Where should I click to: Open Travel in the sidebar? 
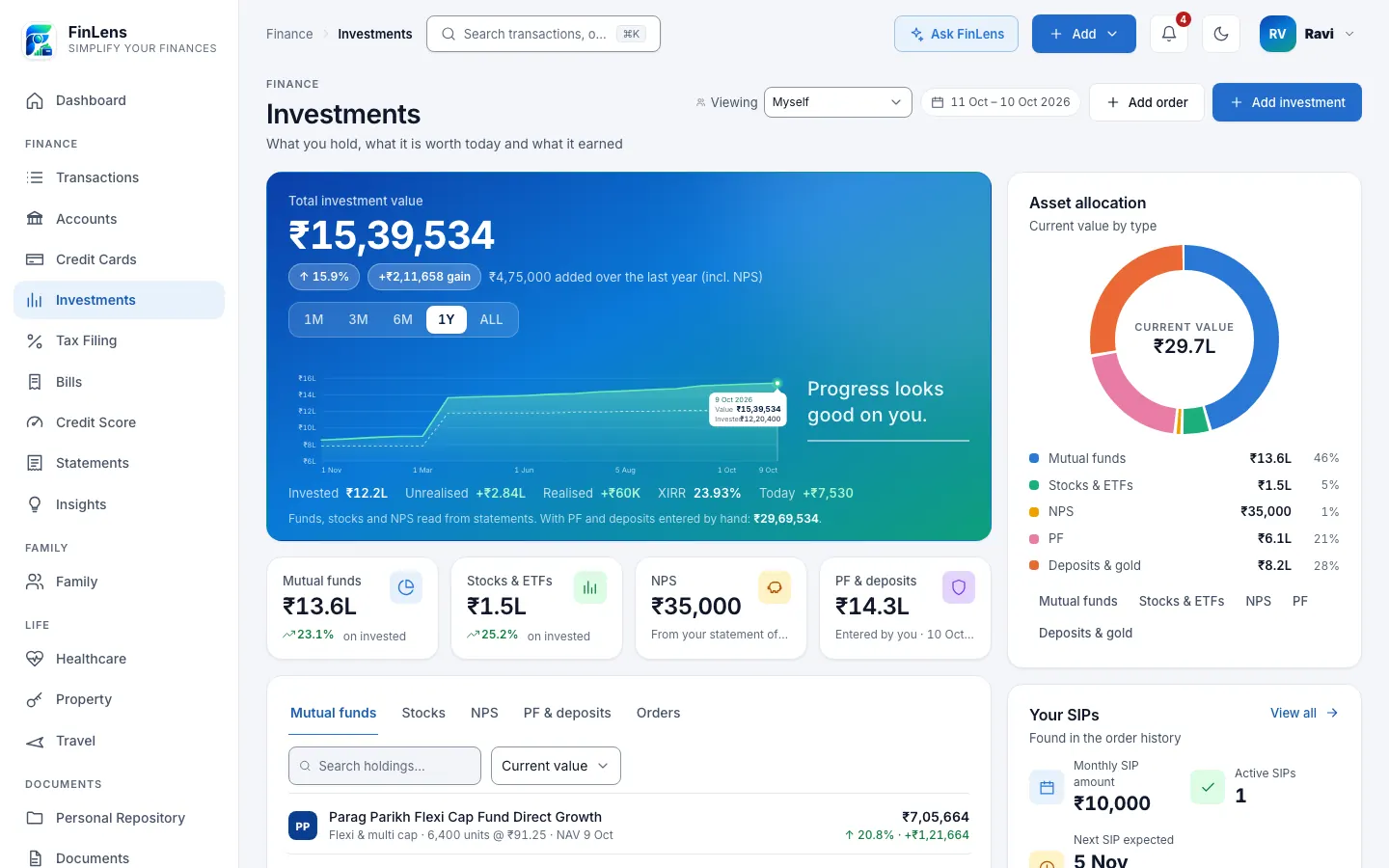[119, 741]
